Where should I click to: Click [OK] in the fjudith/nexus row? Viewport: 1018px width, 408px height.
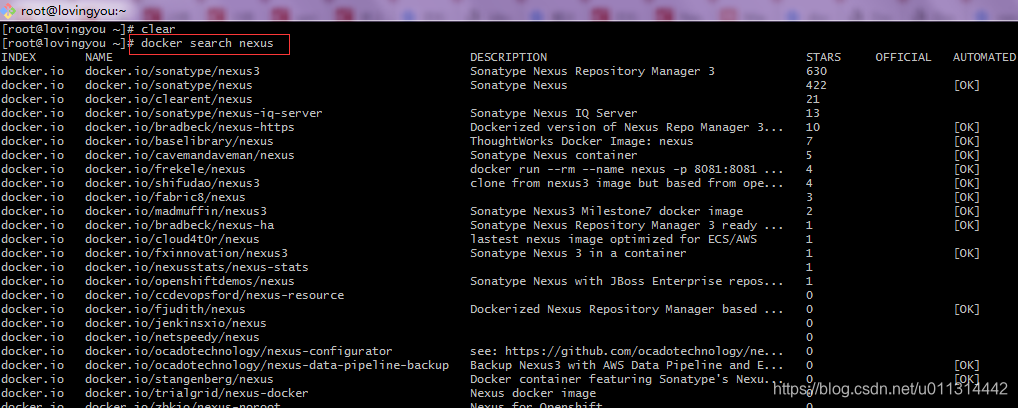point(966,309)
